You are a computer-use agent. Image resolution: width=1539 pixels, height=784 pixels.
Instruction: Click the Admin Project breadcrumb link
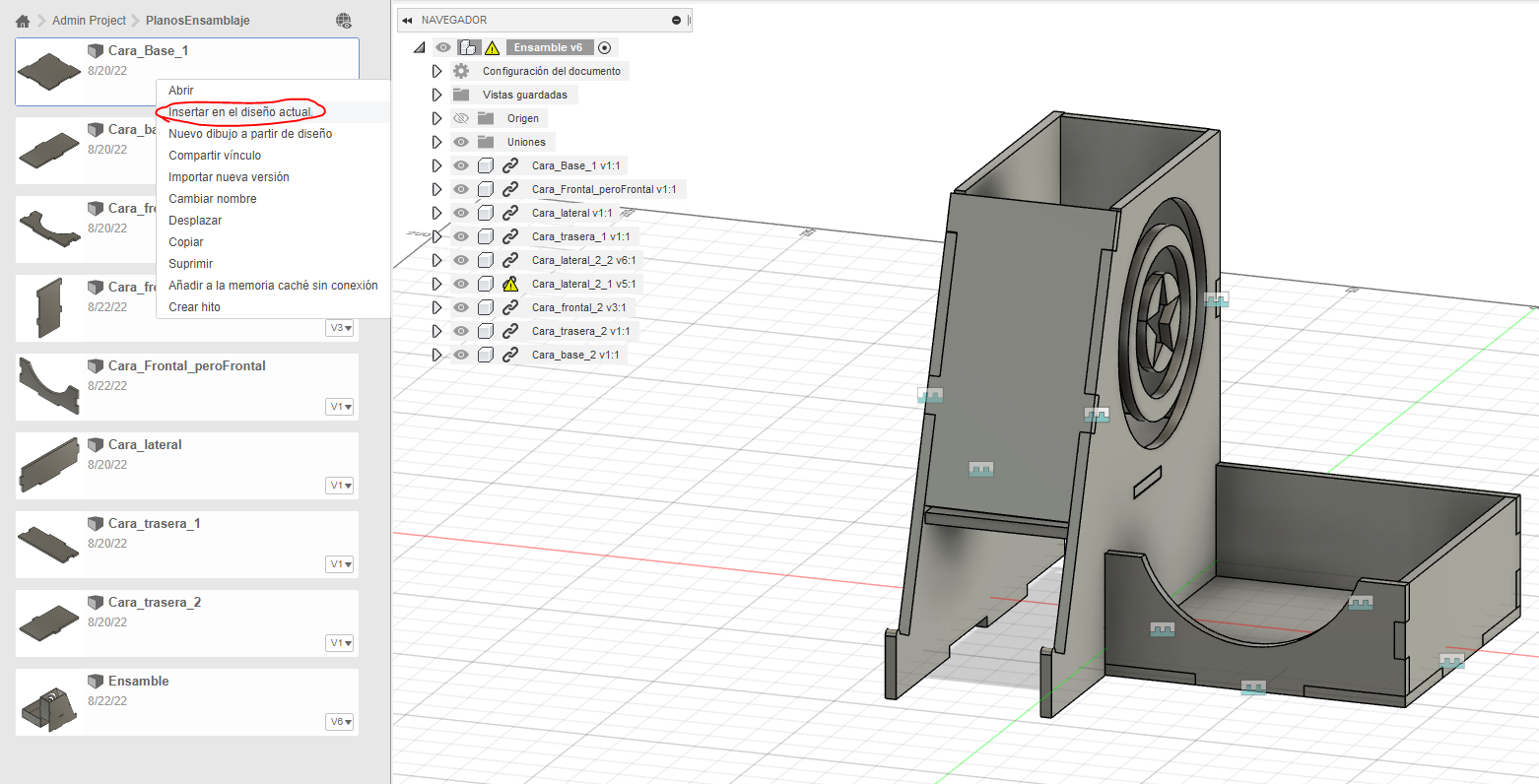(x=89, y=21)
